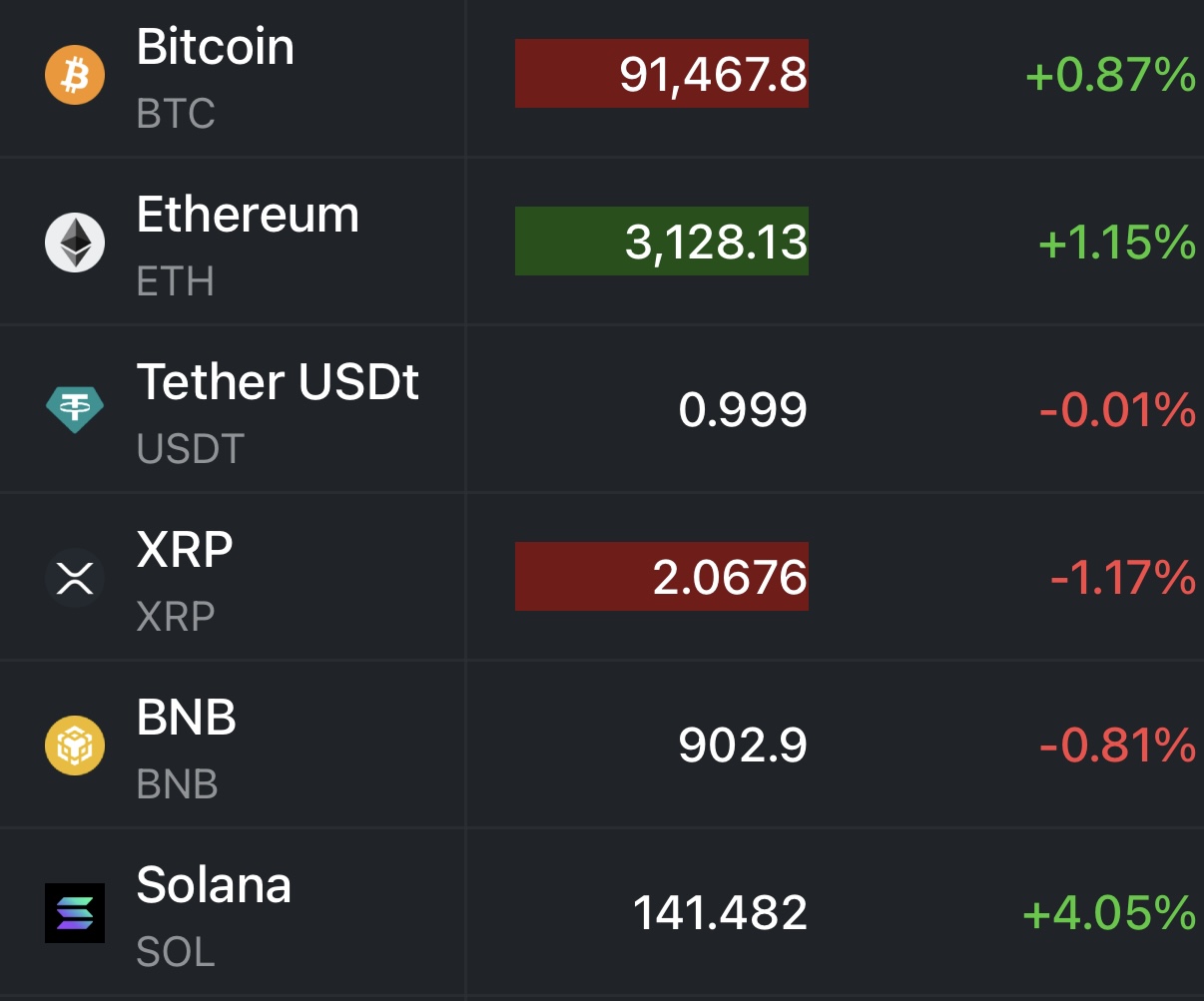Tap the Solana price 141.482
Image resolution: width=1204 pixels, height=1001 pixels.
click(x=720, y=913)
